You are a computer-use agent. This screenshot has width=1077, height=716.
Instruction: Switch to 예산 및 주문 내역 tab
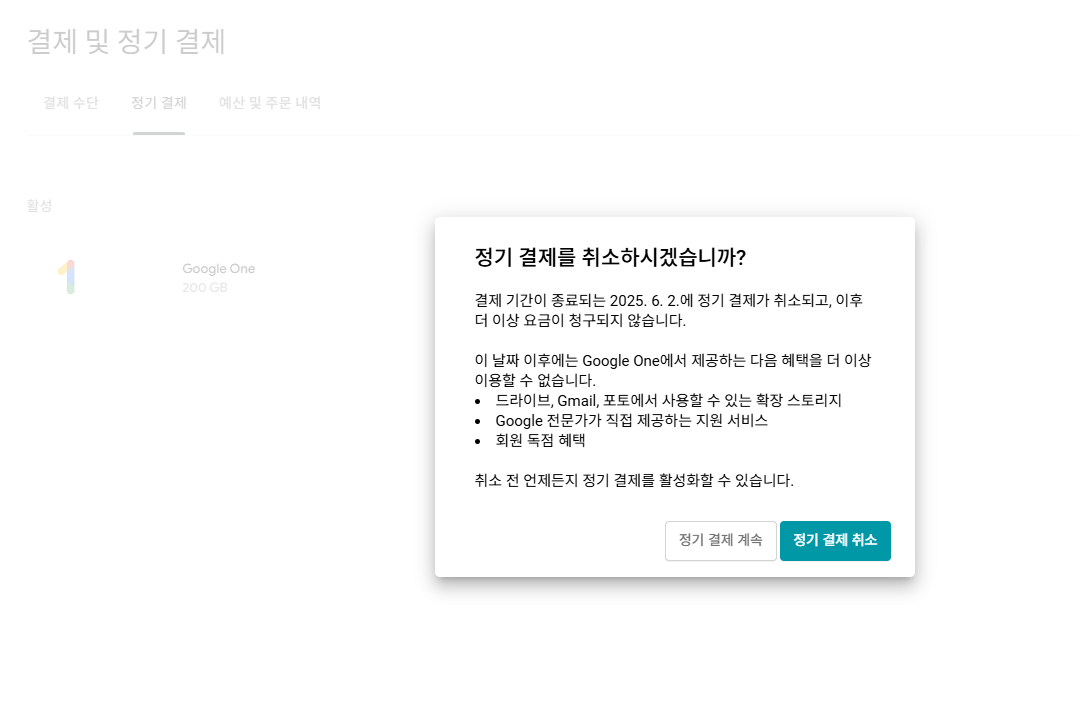click(270, 103)
